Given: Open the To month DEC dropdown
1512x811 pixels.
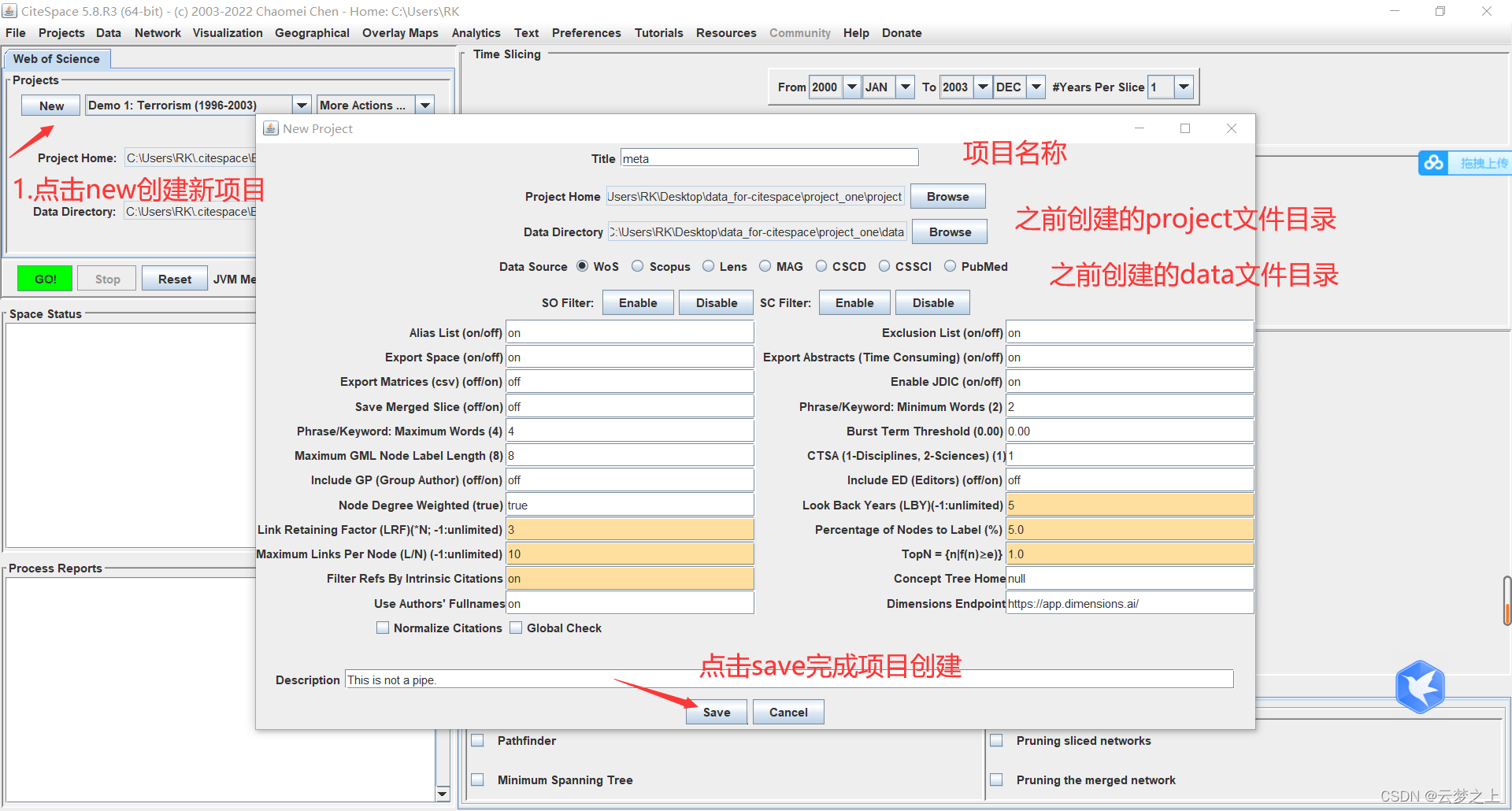Looking at the screenshot, I should coord(1036,87).
